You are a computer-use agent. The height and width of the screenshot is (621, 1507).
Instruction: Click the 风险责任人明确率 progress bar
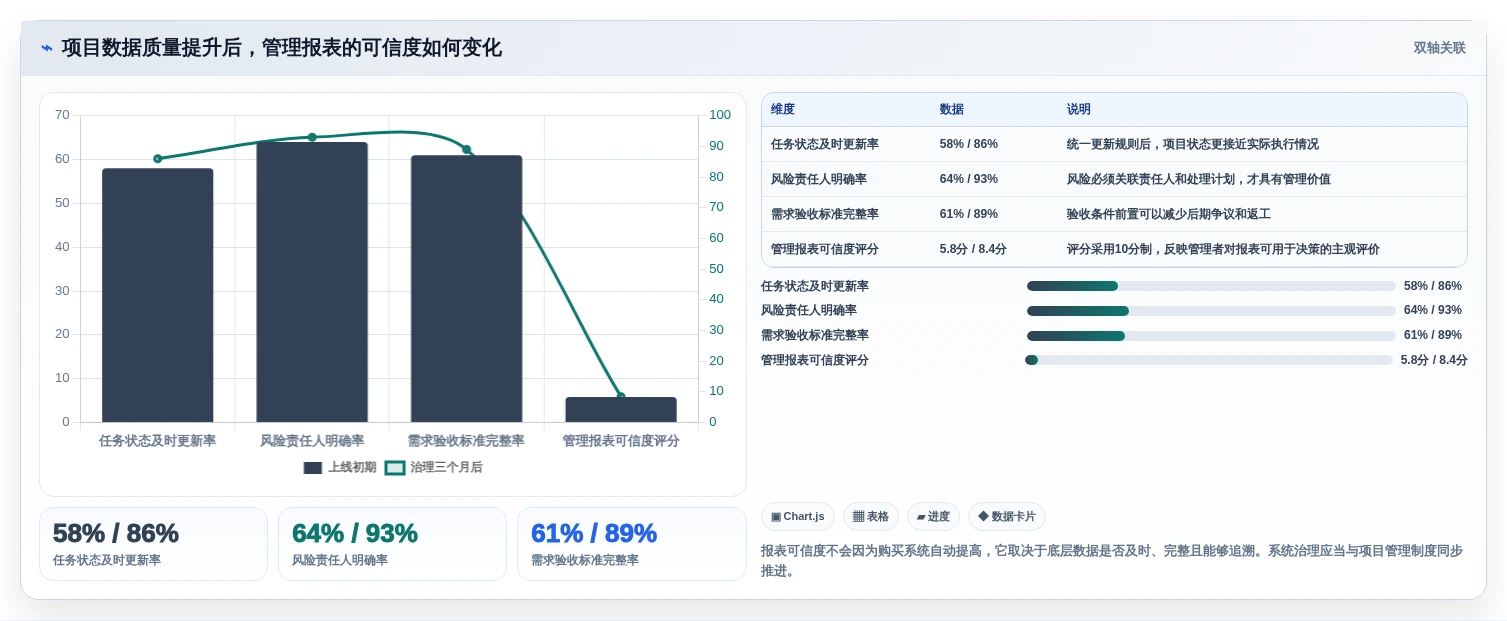click(1211, 311)
